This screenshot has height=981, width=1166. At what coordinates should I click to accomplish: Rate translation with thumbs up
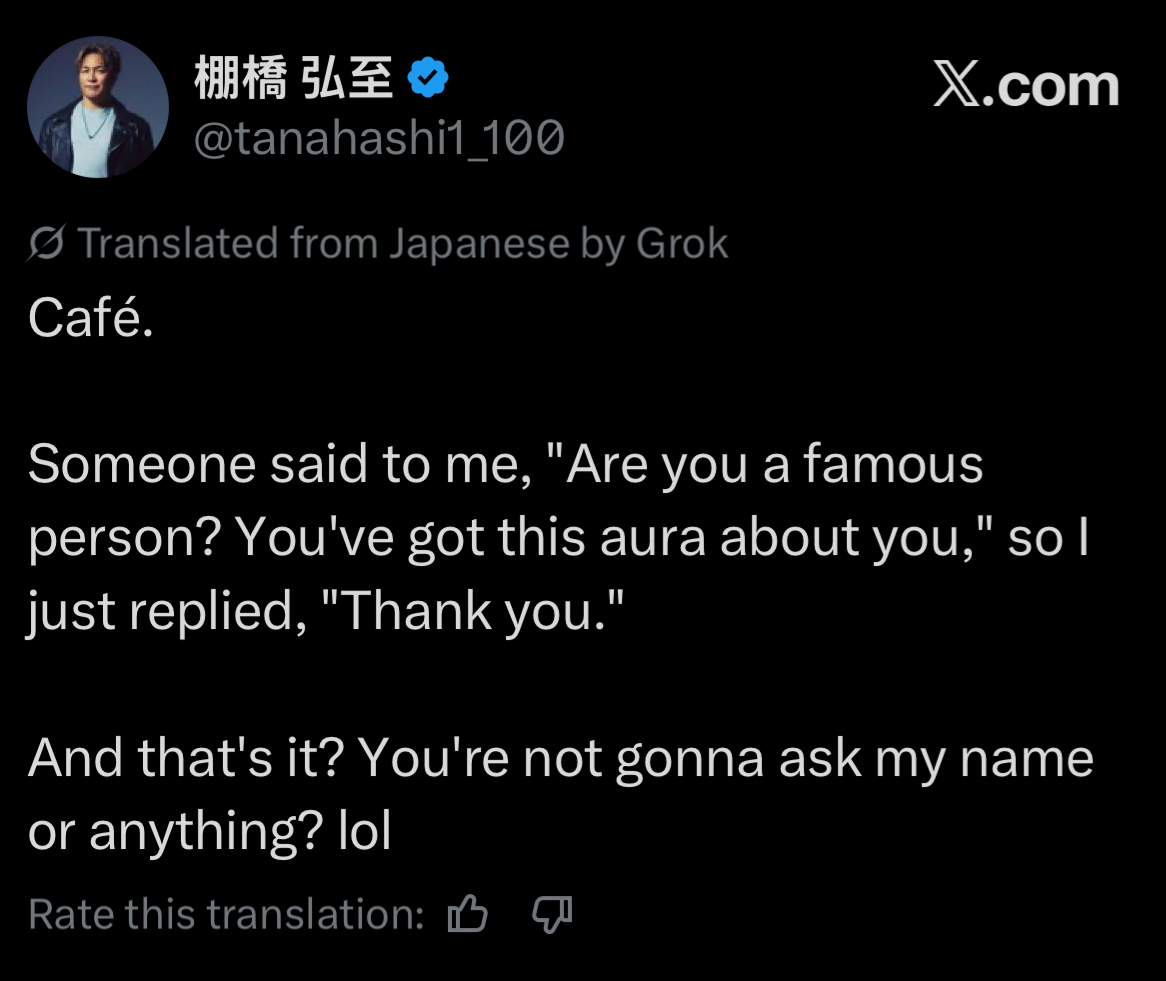pyautogui.click(x=468, y=914)
